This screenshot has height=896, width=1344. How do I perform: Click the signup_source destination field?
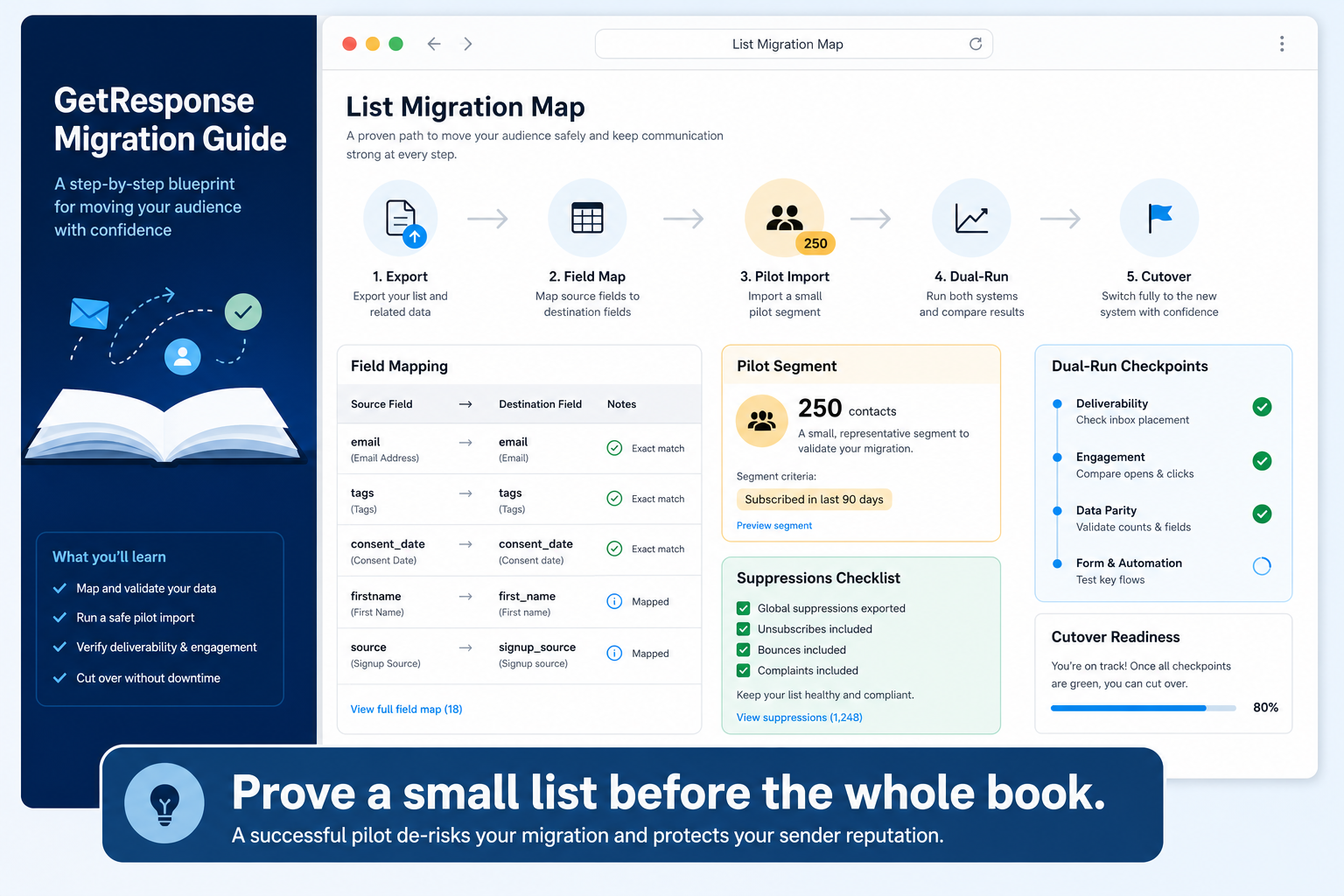coord(537,647)
